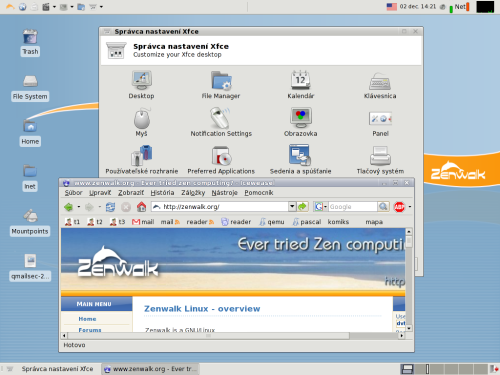Image resolution: width=500 pixels, height=375 pixels.
Task: Open the Trash desktop icon
Action: click(30, 42)
